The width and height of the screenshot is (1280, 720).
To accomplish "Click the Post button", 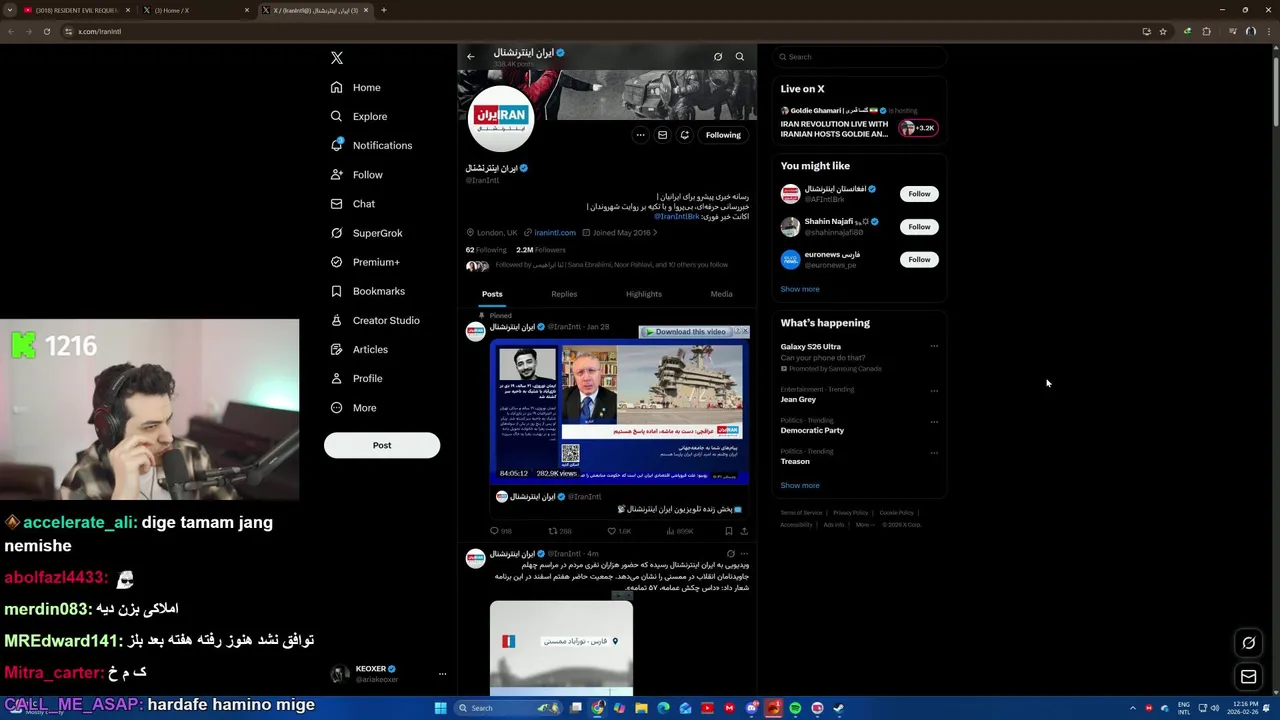I will point(382,445).
